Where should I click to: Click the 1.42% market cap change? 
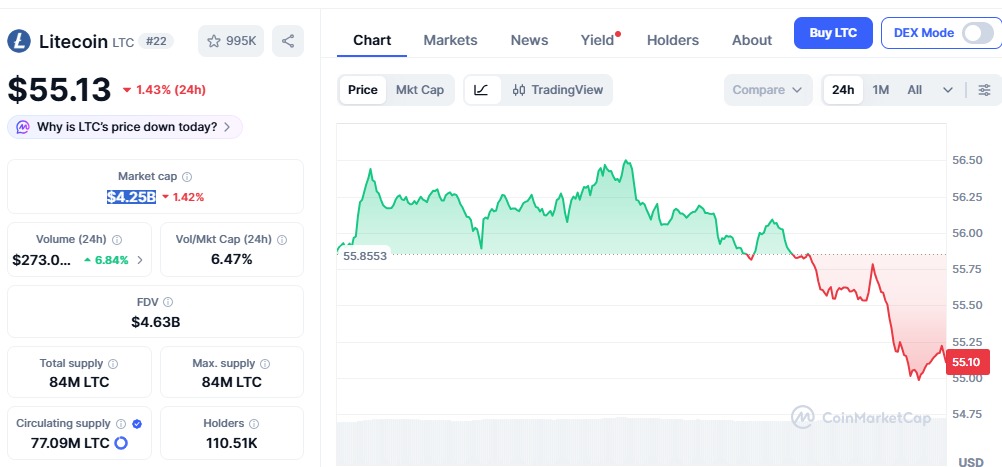pos(183,197)
